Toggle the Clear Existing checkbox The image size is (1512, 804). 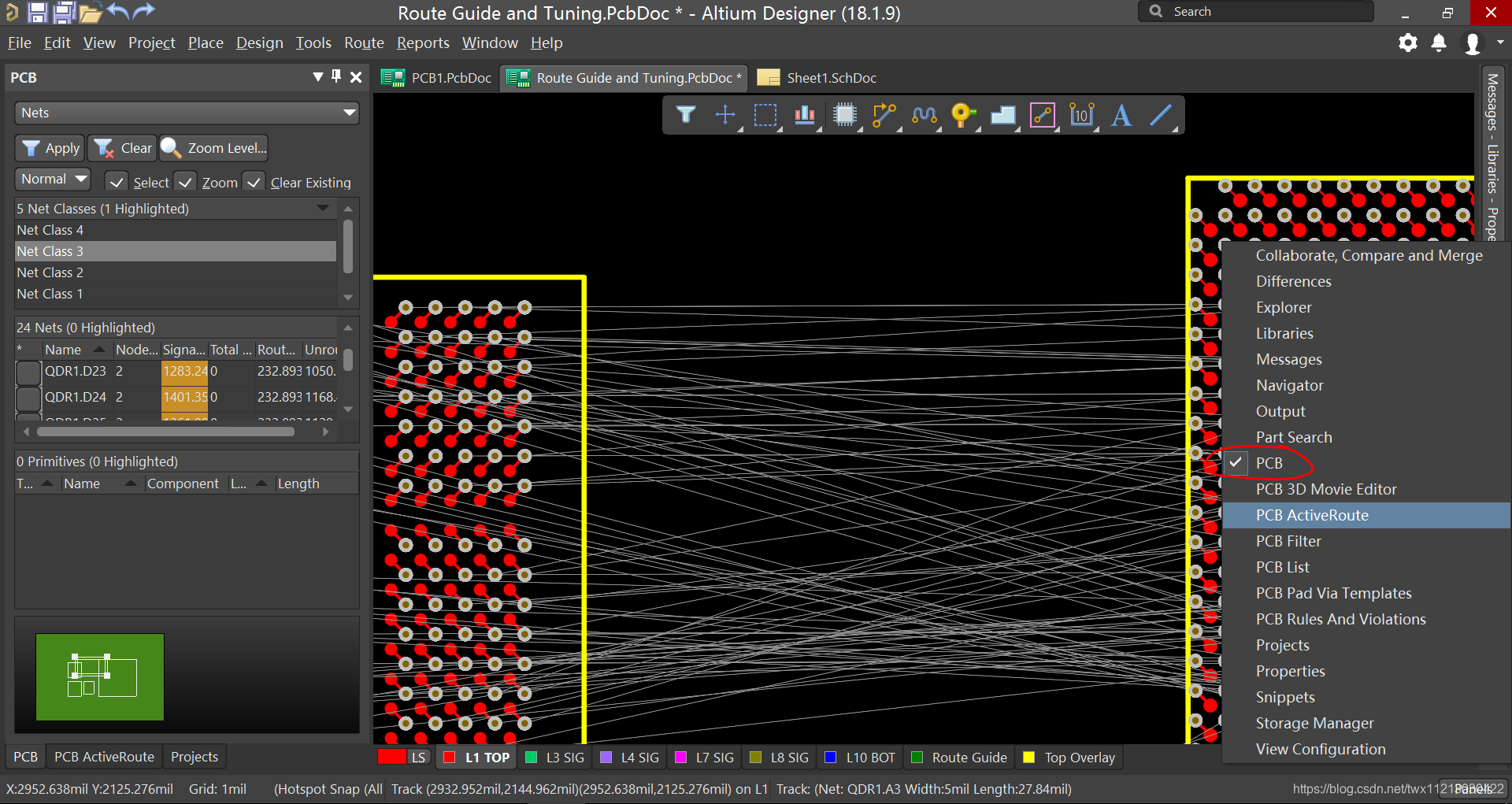(x=254, y=182)
